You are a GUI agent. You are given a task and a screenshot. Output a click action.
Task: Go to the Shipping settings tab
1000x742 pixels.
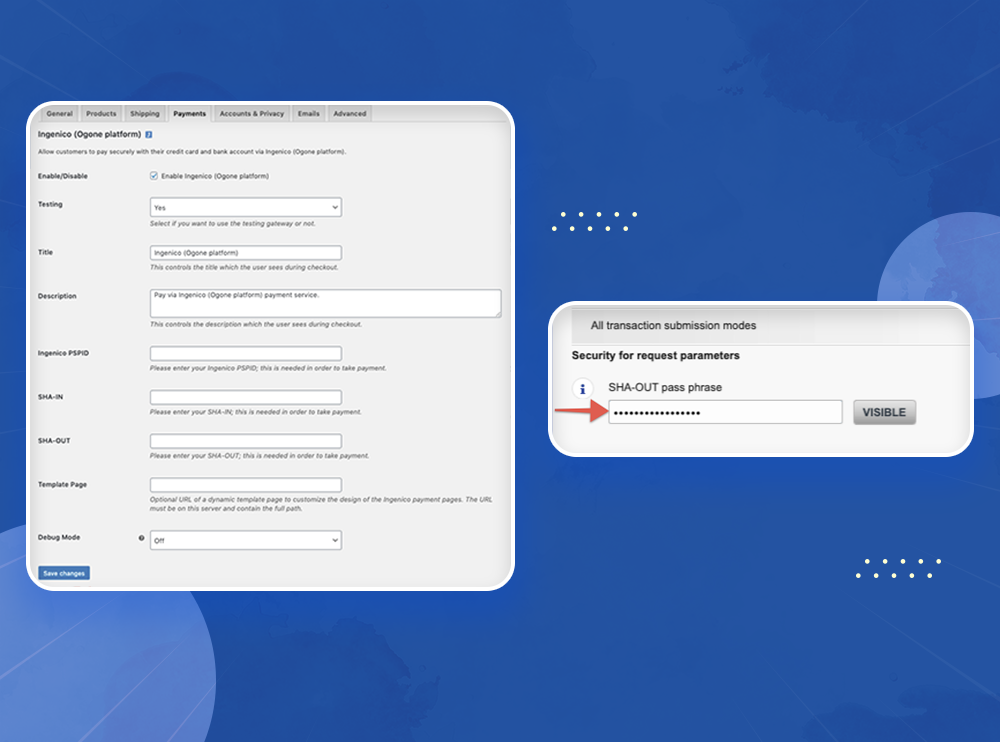(145, 114)
